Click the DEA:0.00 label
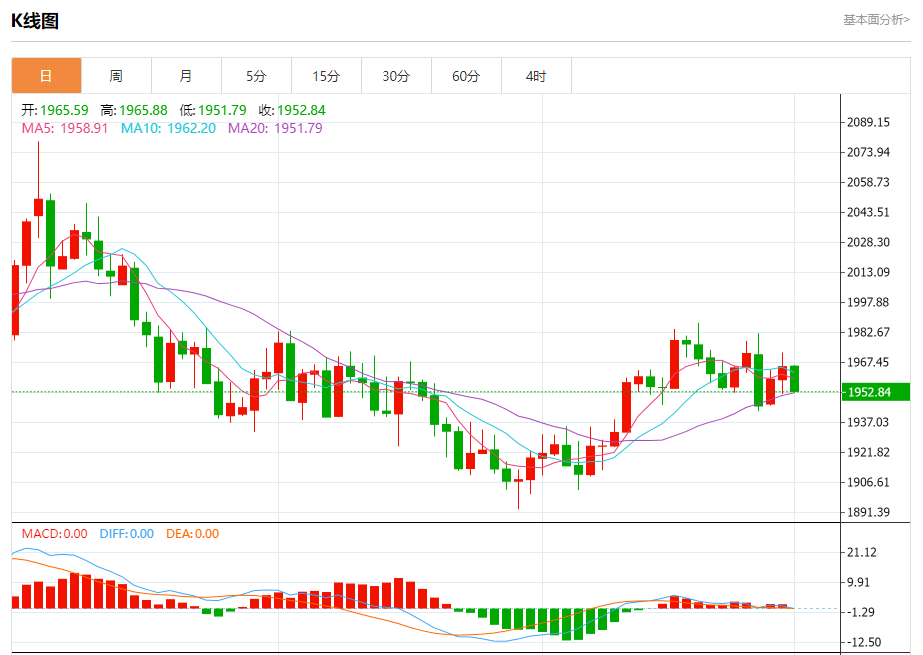 point(192,534)
